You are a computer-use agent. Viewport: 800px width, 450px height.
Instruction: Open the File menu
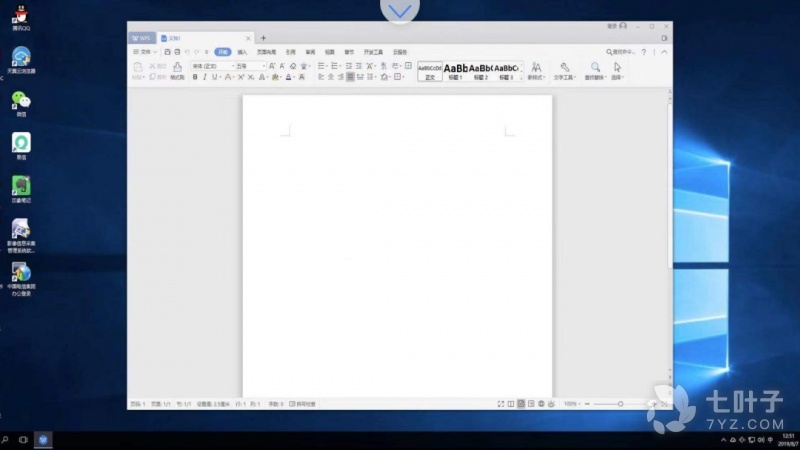[144, 51]
